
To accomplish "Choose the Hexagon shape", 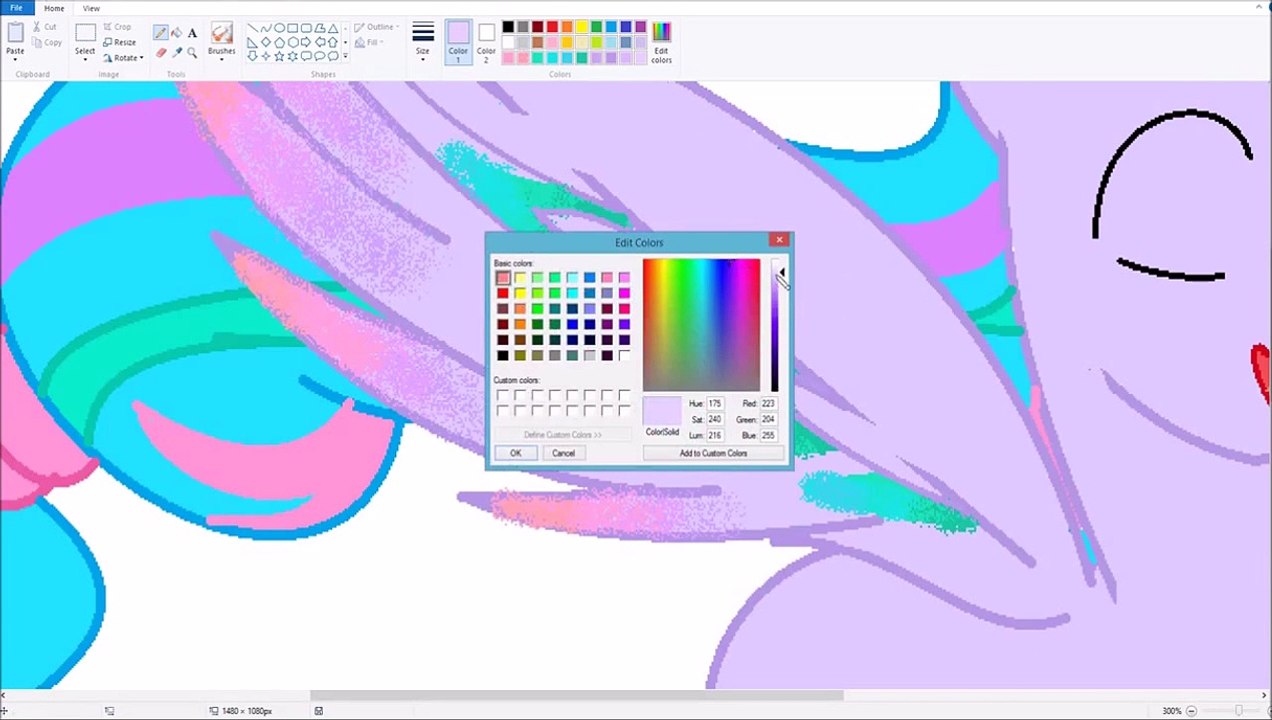I will (x=292, y=42).
